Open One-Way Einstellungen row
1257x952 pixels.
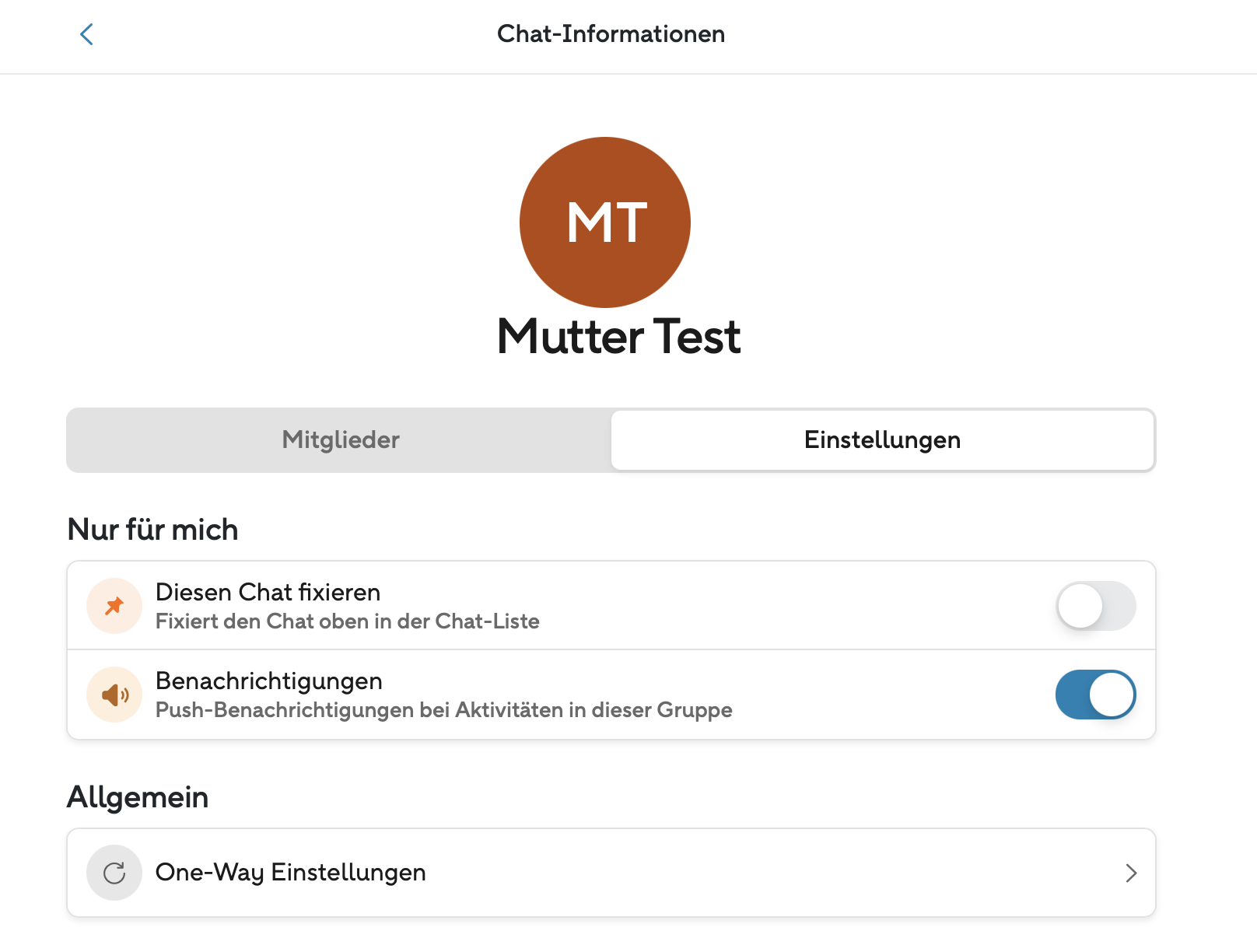pos(611,873)
